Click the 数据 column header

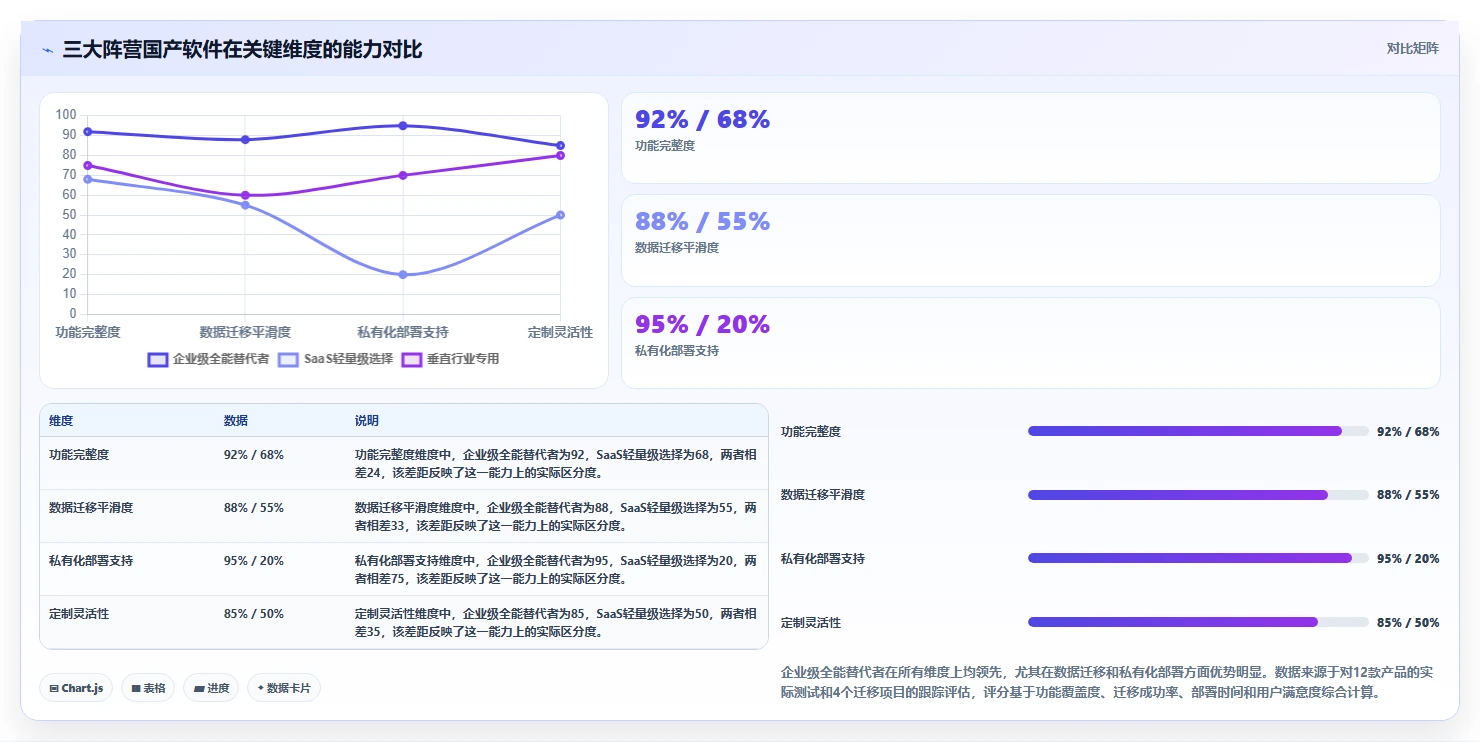point(236,421)
